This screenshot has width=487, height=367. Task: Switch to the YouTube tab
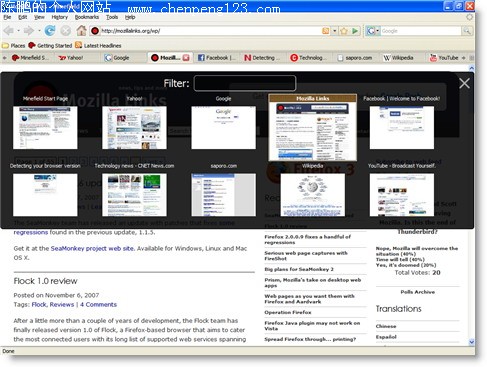click(445, 58)
